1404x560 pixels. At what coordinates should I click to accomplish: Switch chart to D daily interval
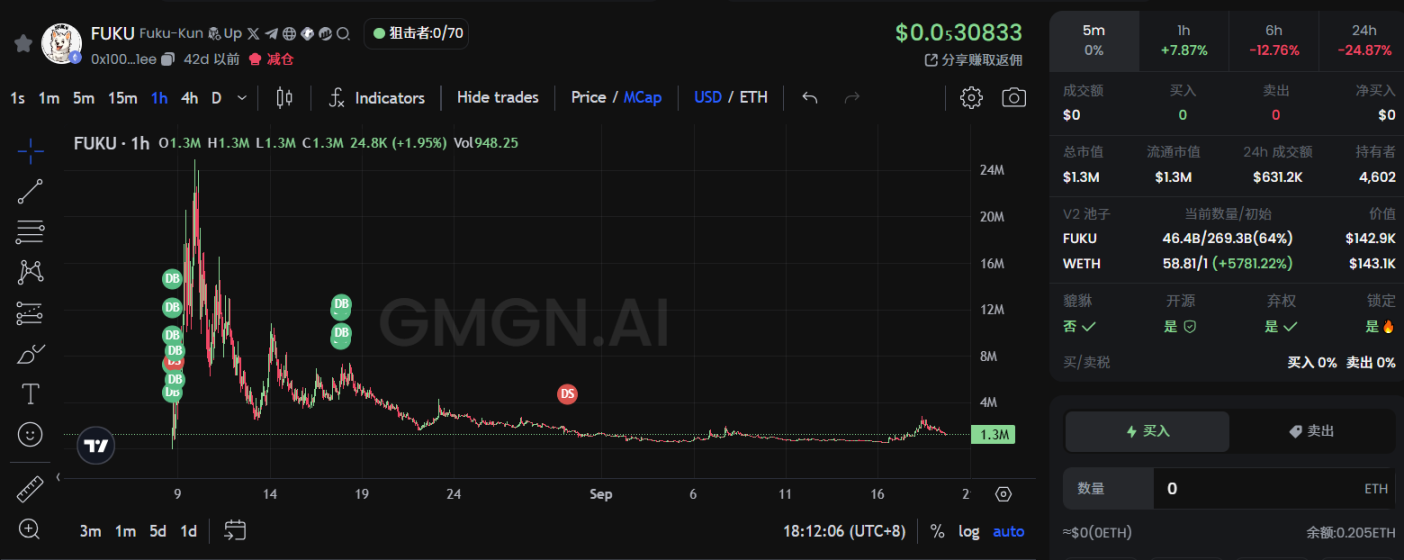click(x=215, y=97)
